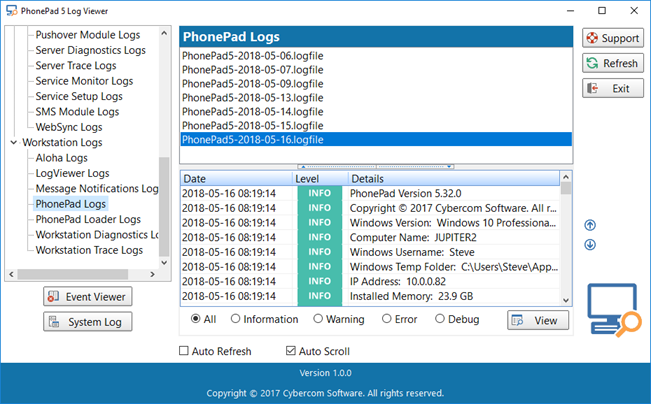
Task: Click tree horizontal scrollbar left arrow
Action: (x=11, y=274)
